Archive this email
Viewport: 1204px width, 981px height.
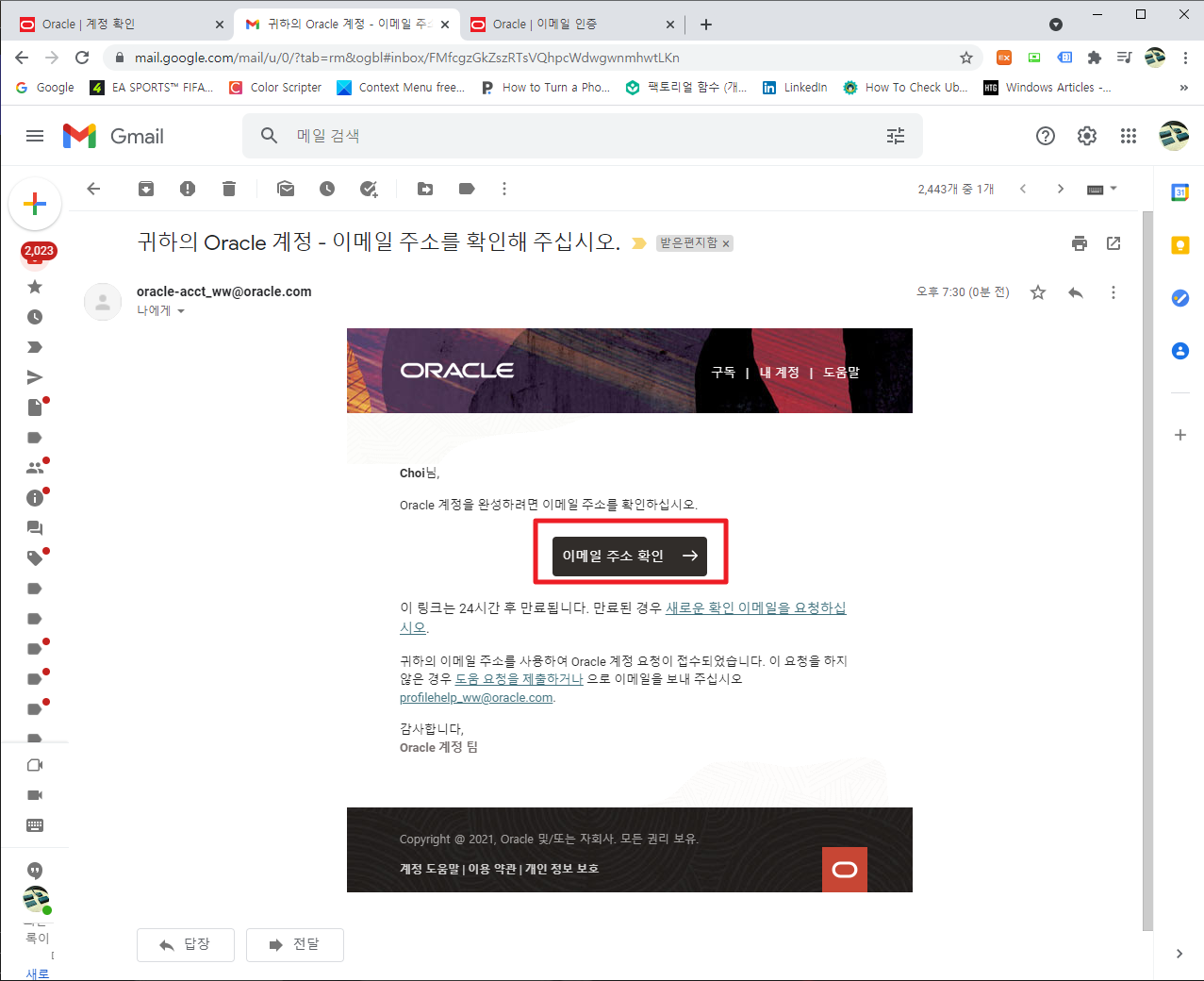pos(146,189)
